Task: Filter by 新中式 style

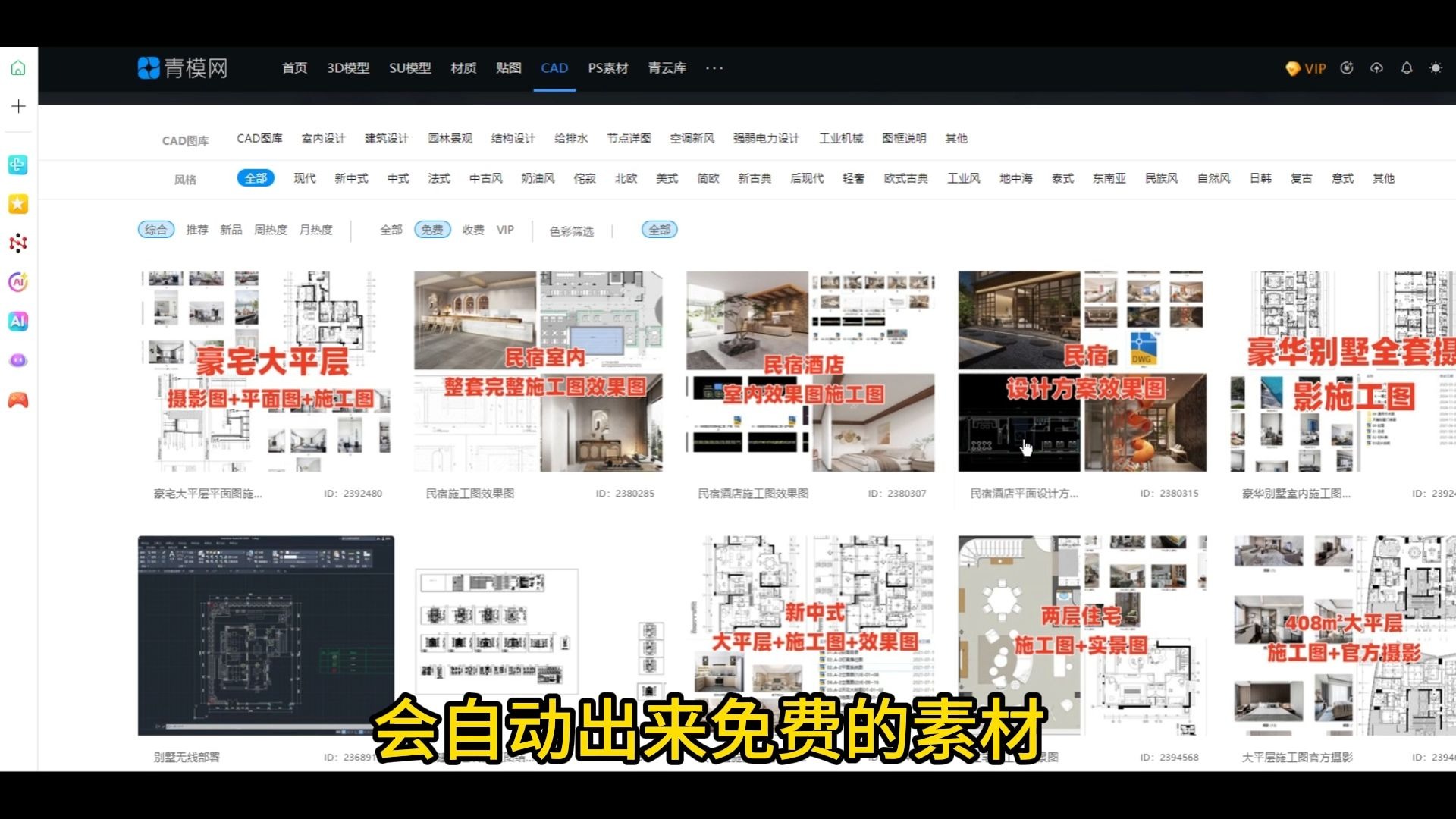Action: pos(351,178)
